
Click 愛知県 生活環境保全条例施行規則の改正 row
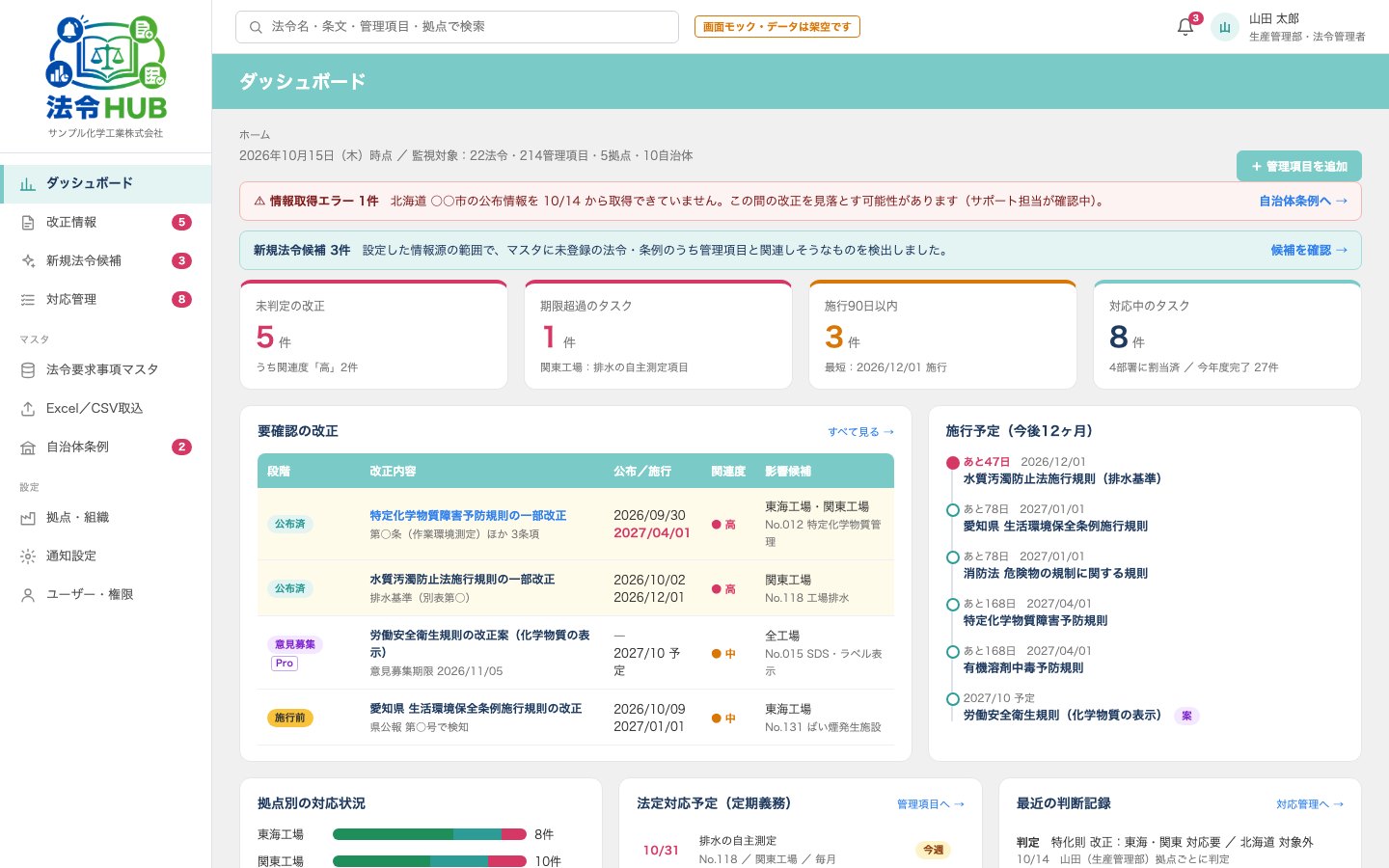[576, 718]
